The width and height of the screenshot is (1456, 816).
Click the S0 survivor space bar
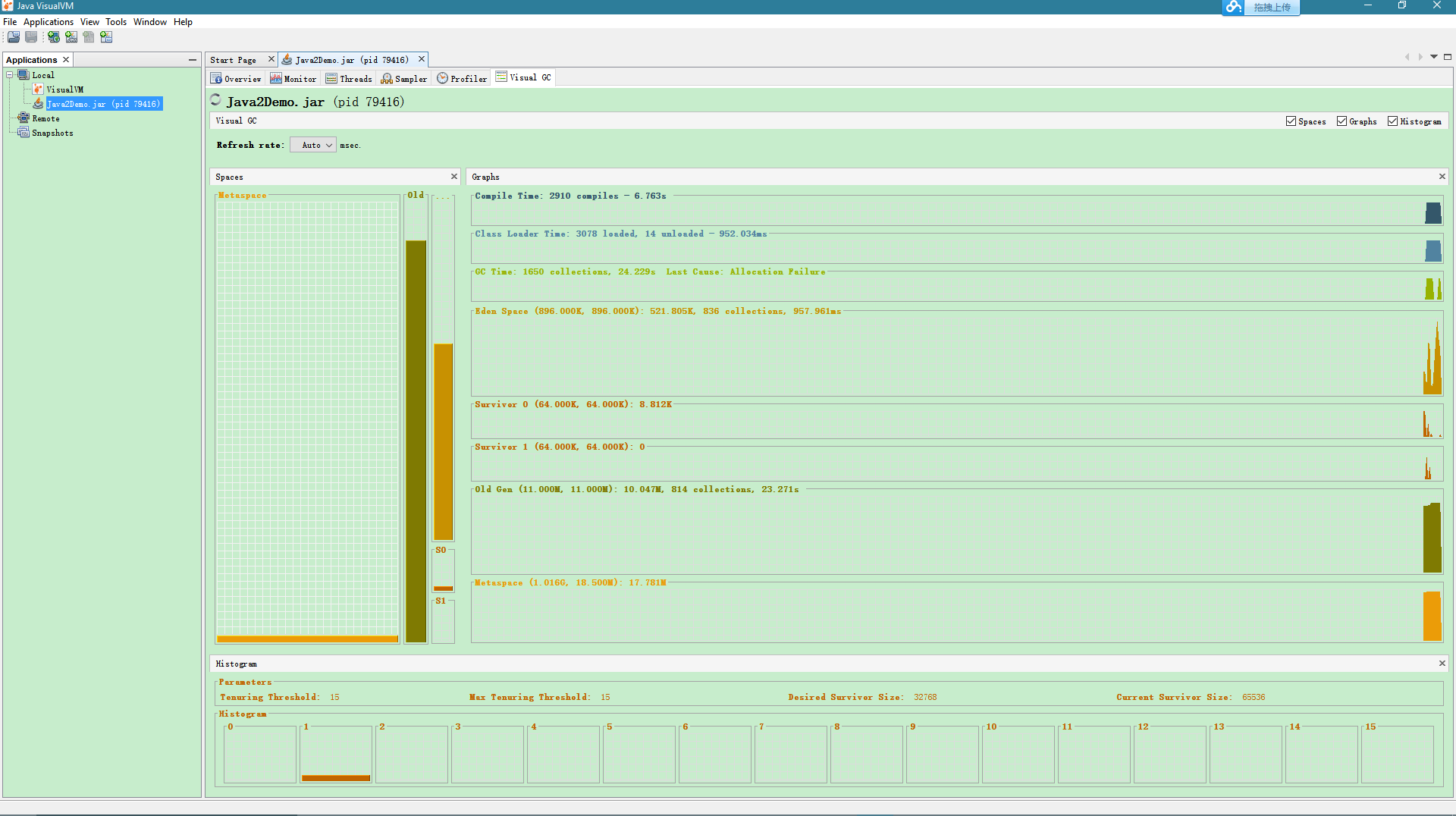[443, 588]
